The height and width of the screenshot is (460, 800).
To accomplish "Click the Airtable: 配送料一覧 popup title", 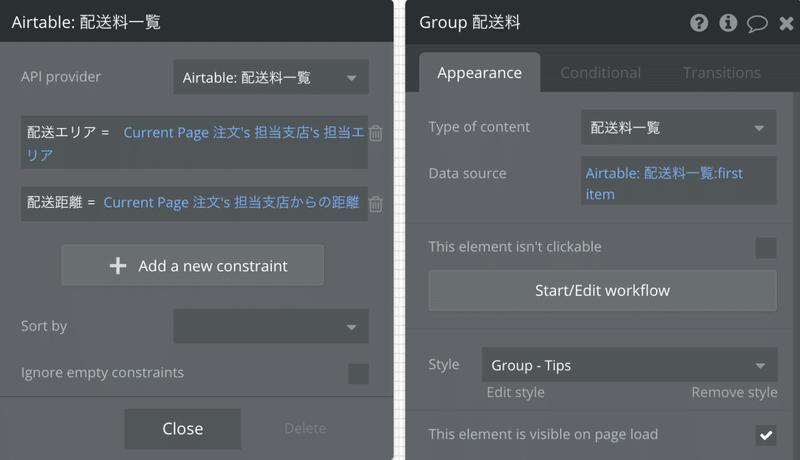I will [86, 22].
